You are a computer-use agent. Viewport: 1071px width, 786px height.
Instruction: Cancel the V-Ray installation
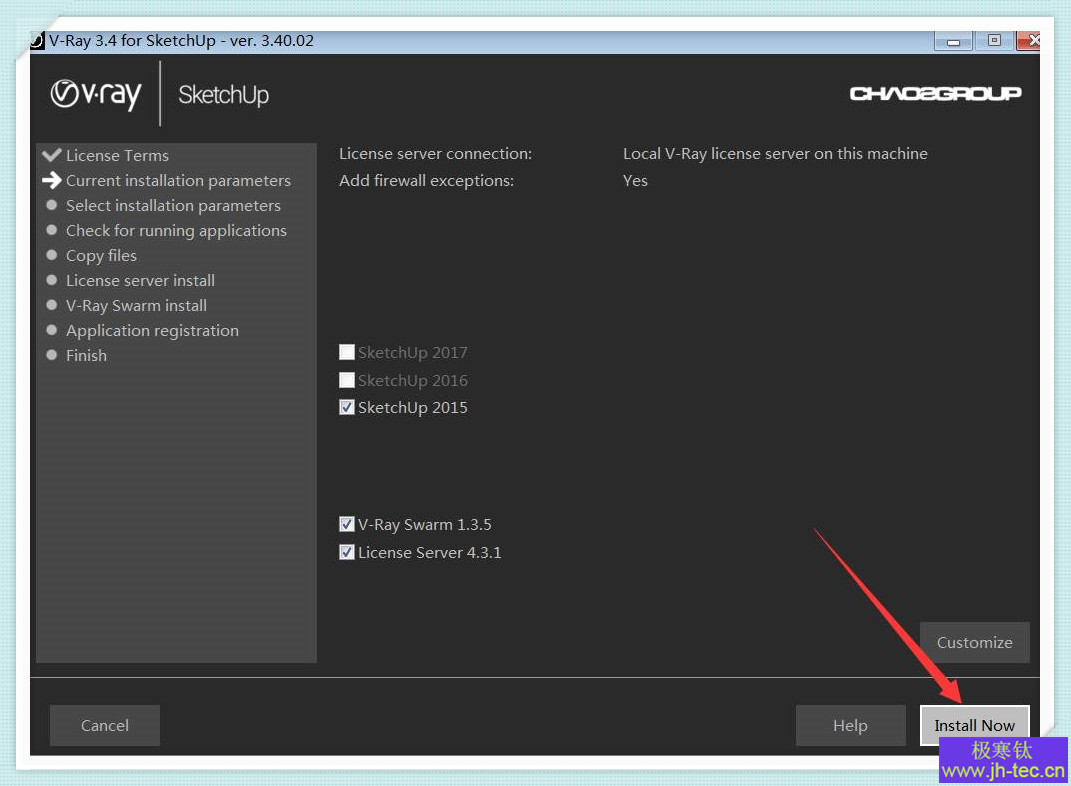point(105,725)
